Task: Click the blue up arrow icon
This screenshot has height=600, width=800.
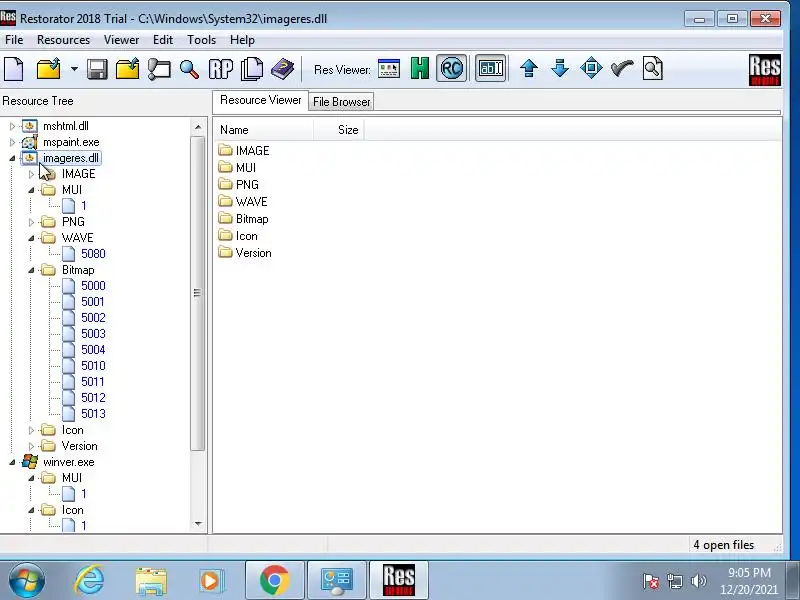Action: [x=529, y=68]
